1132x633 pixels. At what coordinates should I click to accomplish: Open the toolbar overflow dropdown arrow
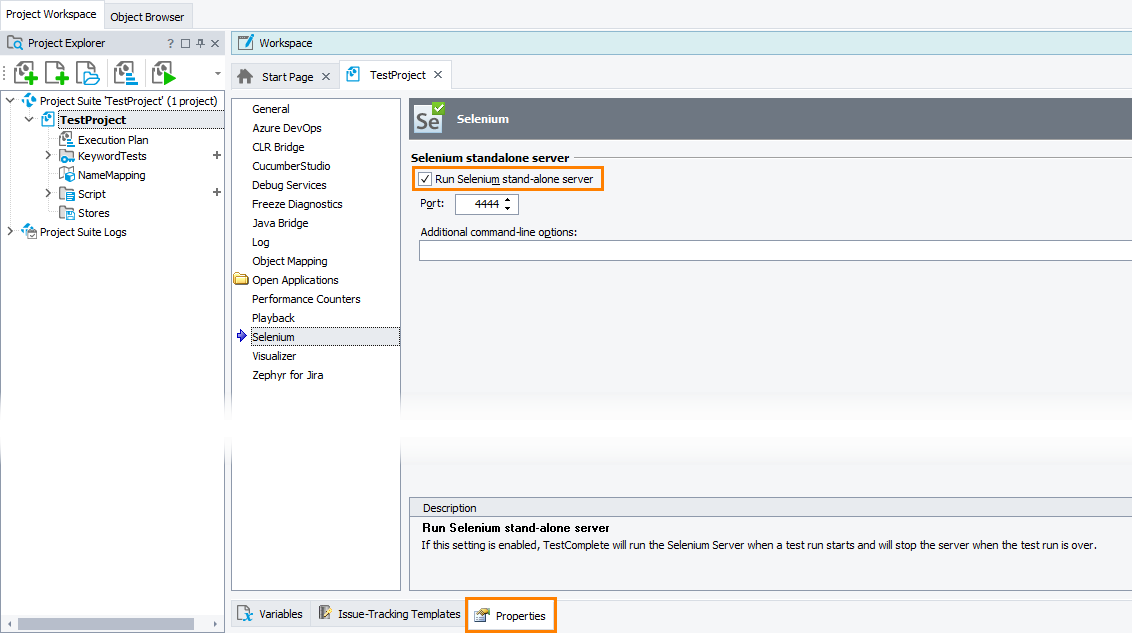tap(217, 73)
